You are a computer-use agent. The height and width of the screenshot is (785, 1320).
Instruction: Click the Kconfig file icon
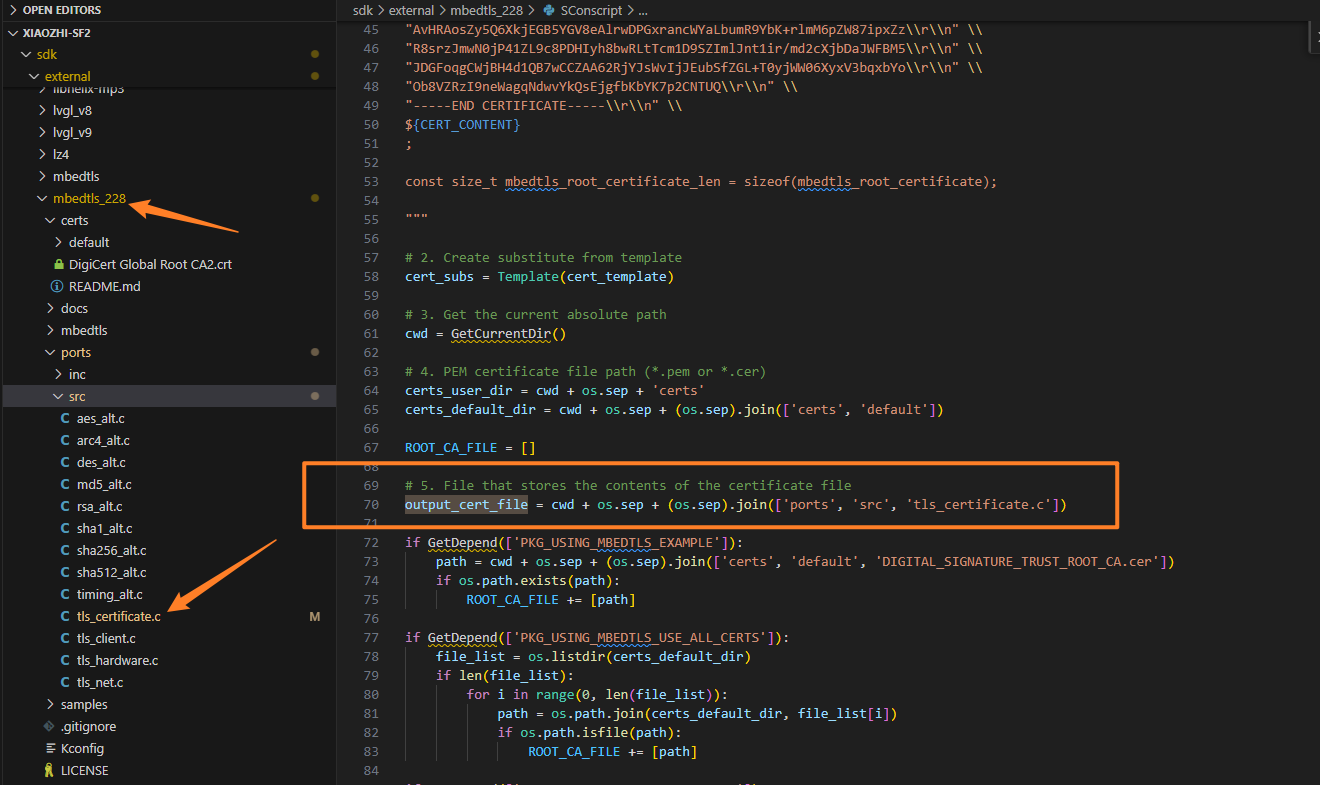tap(50, 749)
